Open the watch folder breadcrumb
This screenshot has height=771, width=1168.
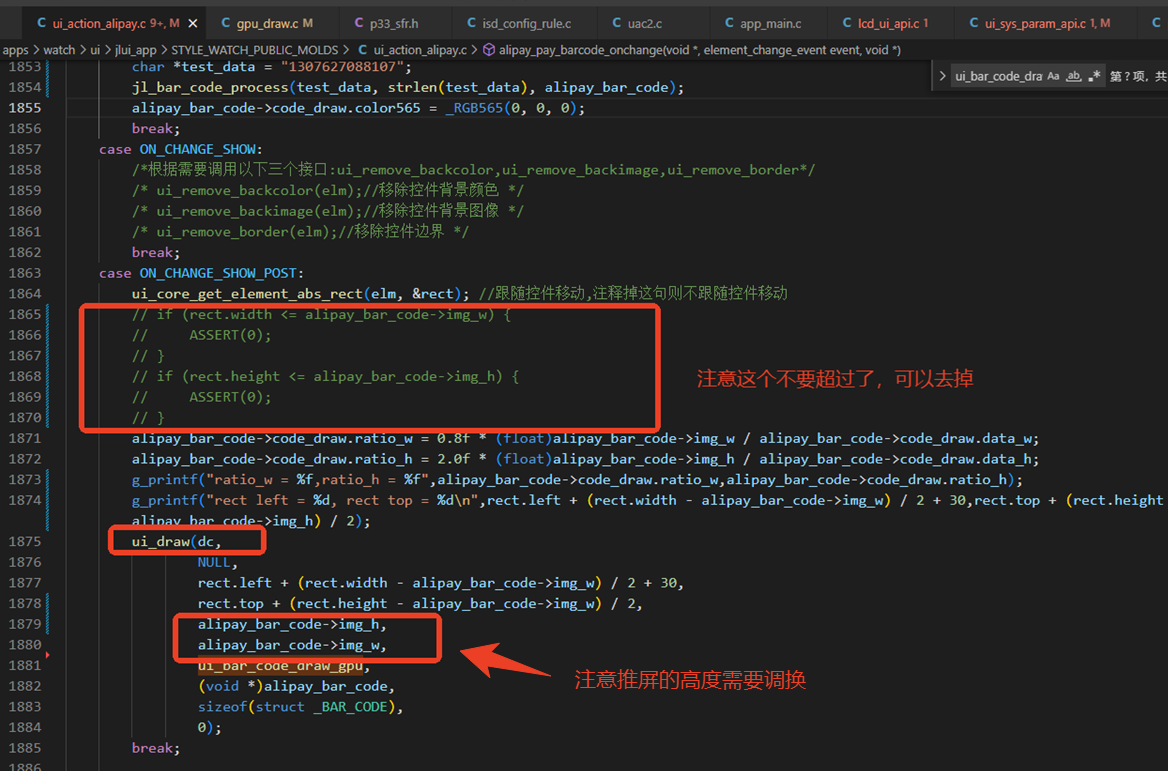60,50
